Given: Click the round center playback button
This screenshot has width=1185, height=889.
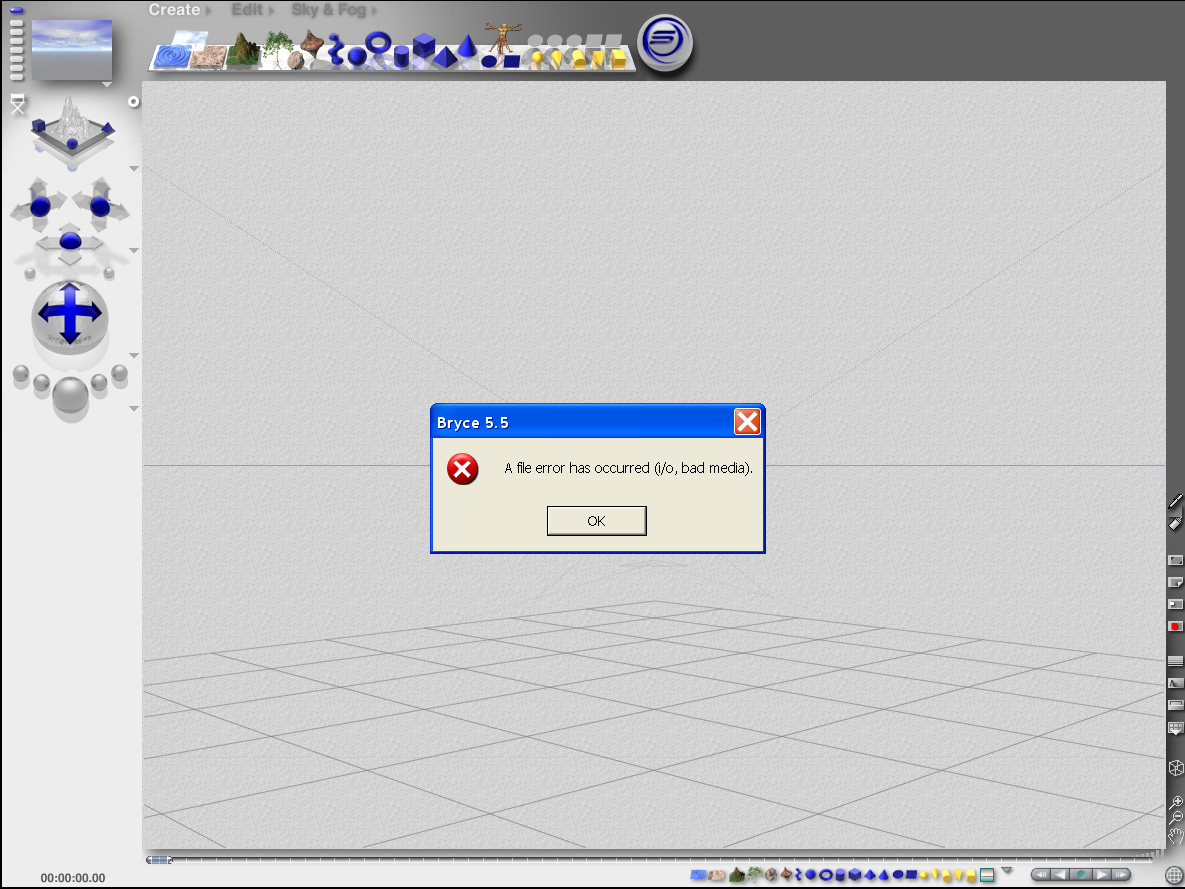Looking at the screenshot, I should tap(1081, 875).
